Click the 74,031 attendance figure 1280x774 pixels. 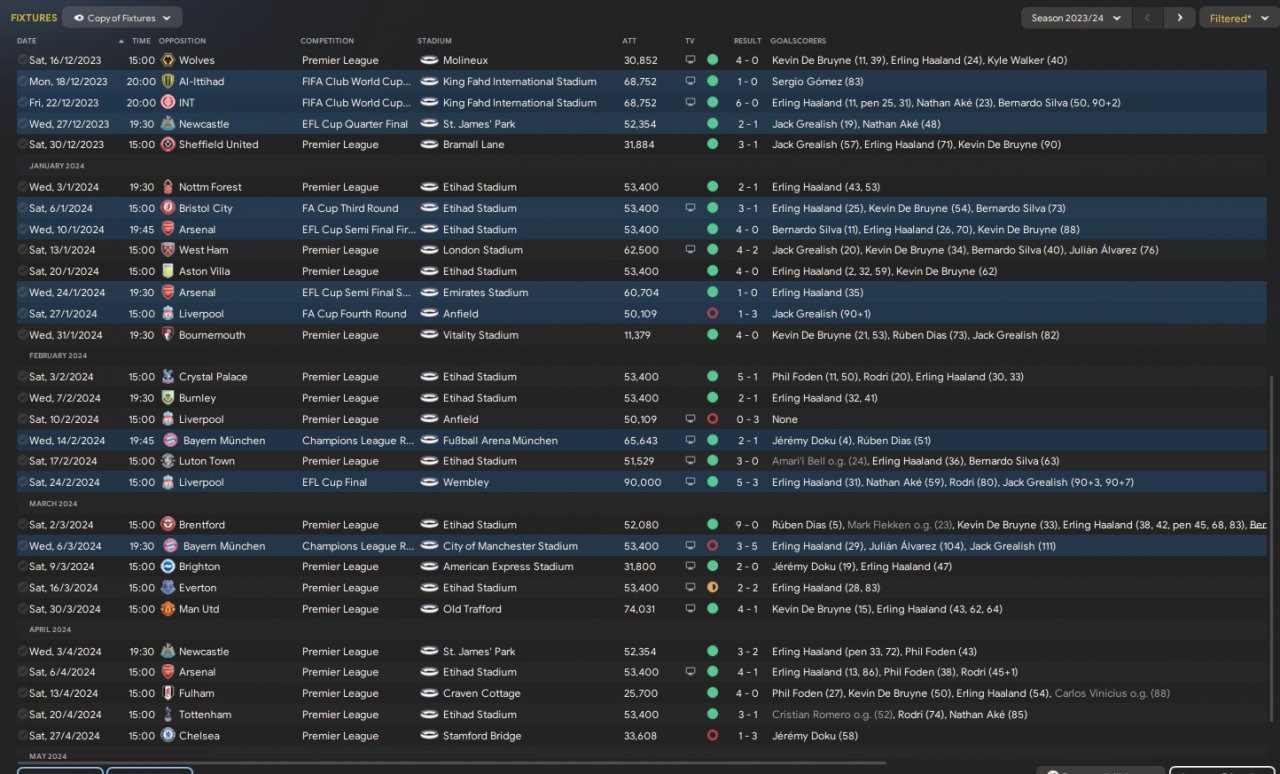pos(640,609)
